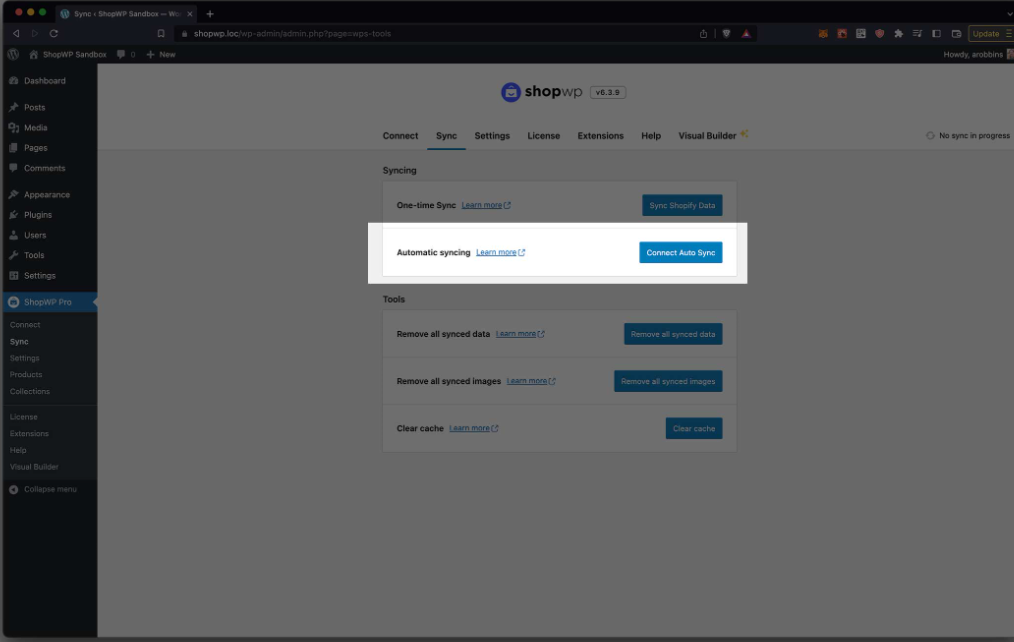Open ShopWP Sandbox site home link

[x=68, y=54]
